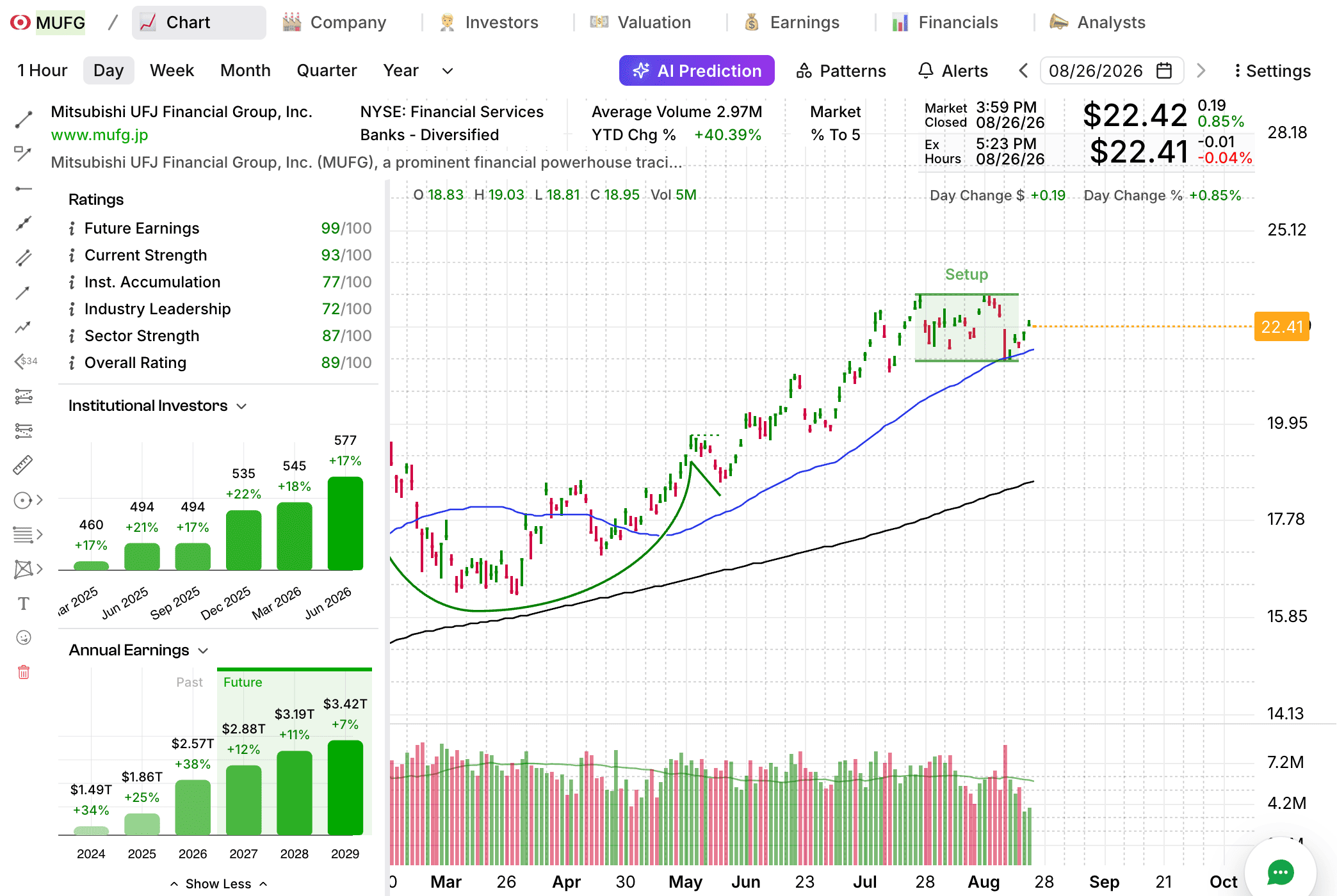This screenshot has height=896, width=1337.
Task: Go to previous date with left arrow
Action: coord(1023,70)
